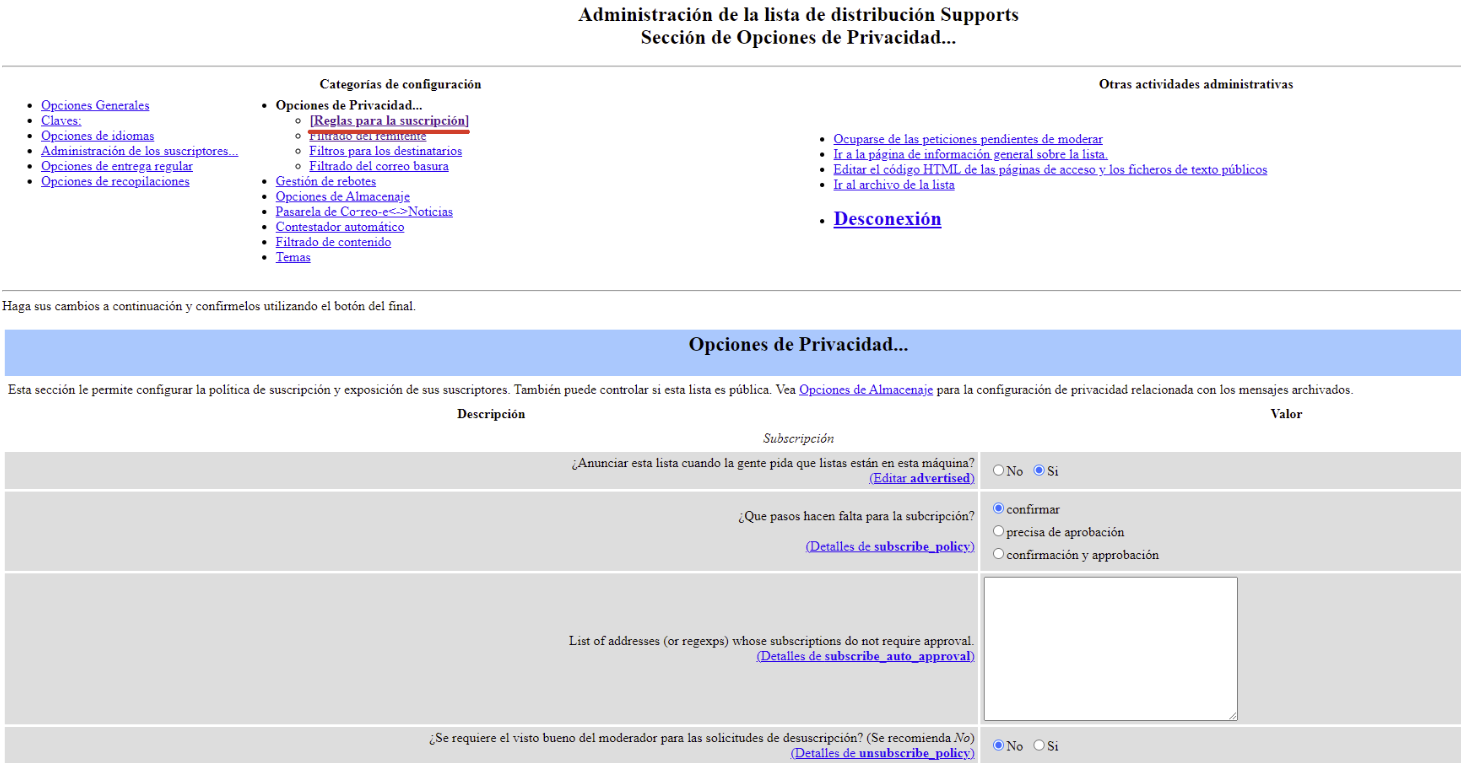Open Opciones de Almacenaje in category list
Viewport: 1461px width, 763px height.
click(x=342, y=197)
